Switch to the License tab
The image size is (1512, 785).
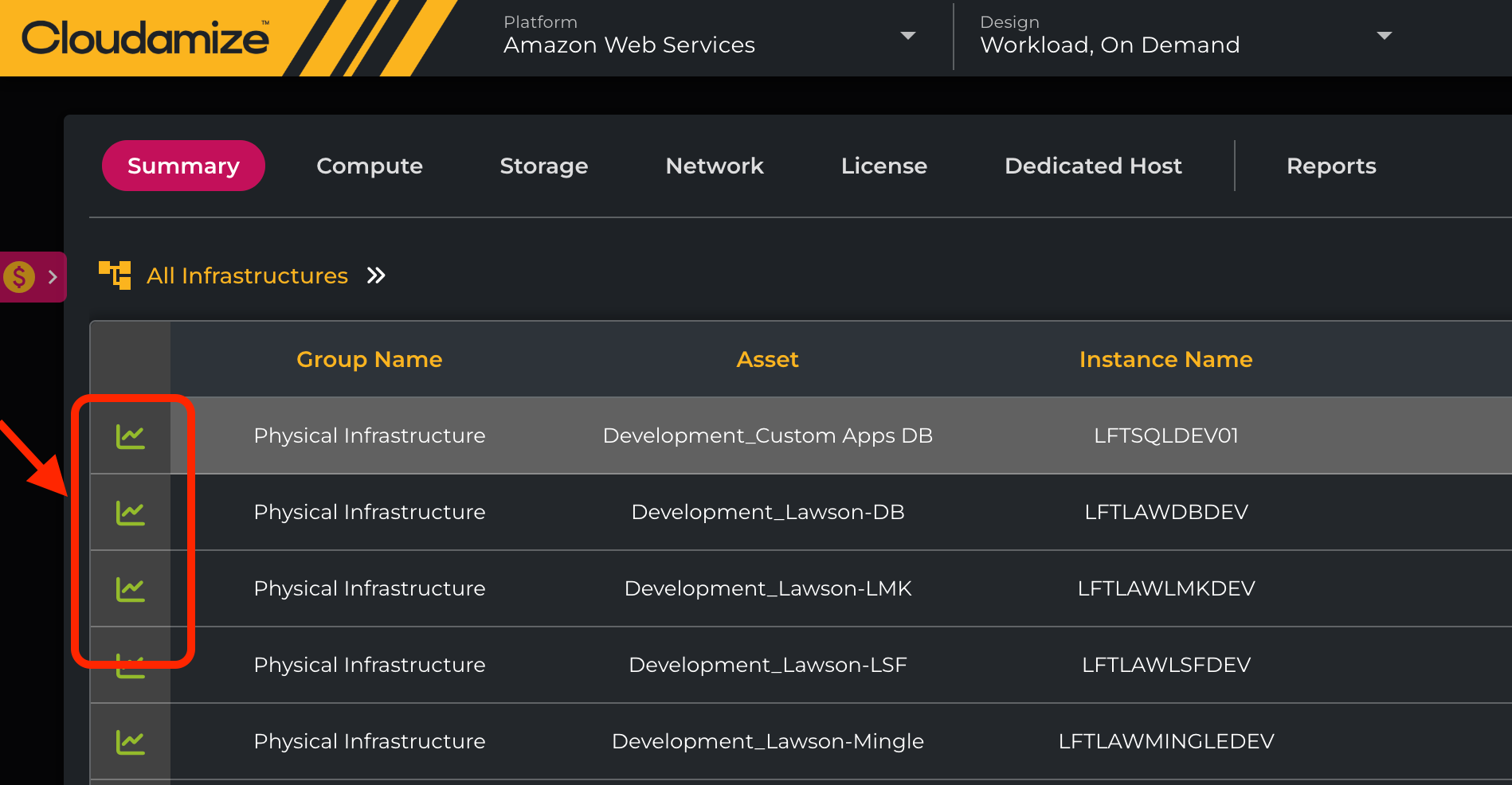(x=884, y=166)
